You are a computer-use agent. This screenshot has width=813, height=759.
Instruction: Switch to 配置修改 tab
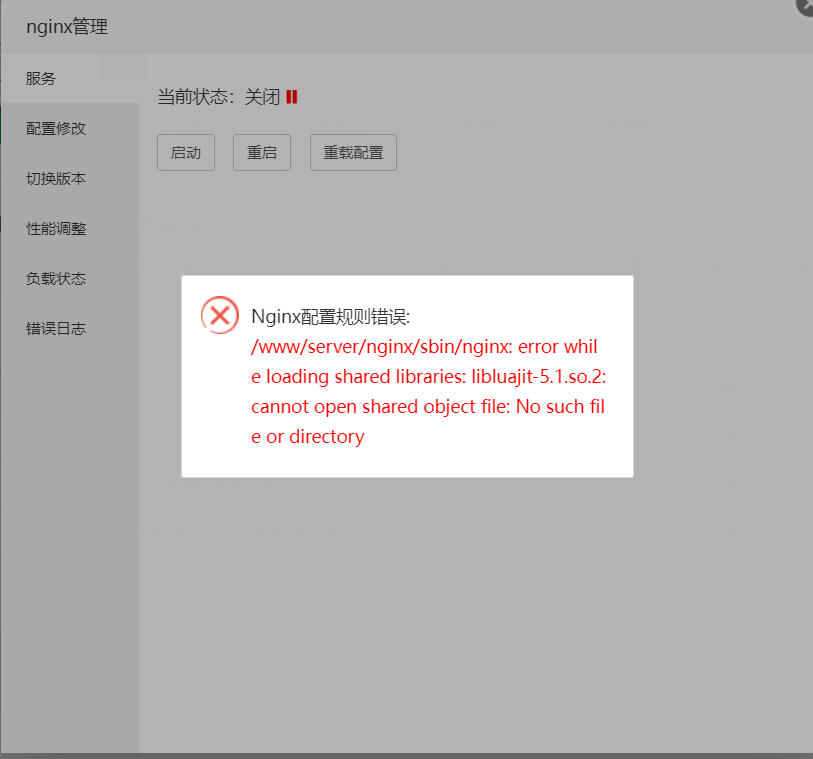tap(69, 129)
